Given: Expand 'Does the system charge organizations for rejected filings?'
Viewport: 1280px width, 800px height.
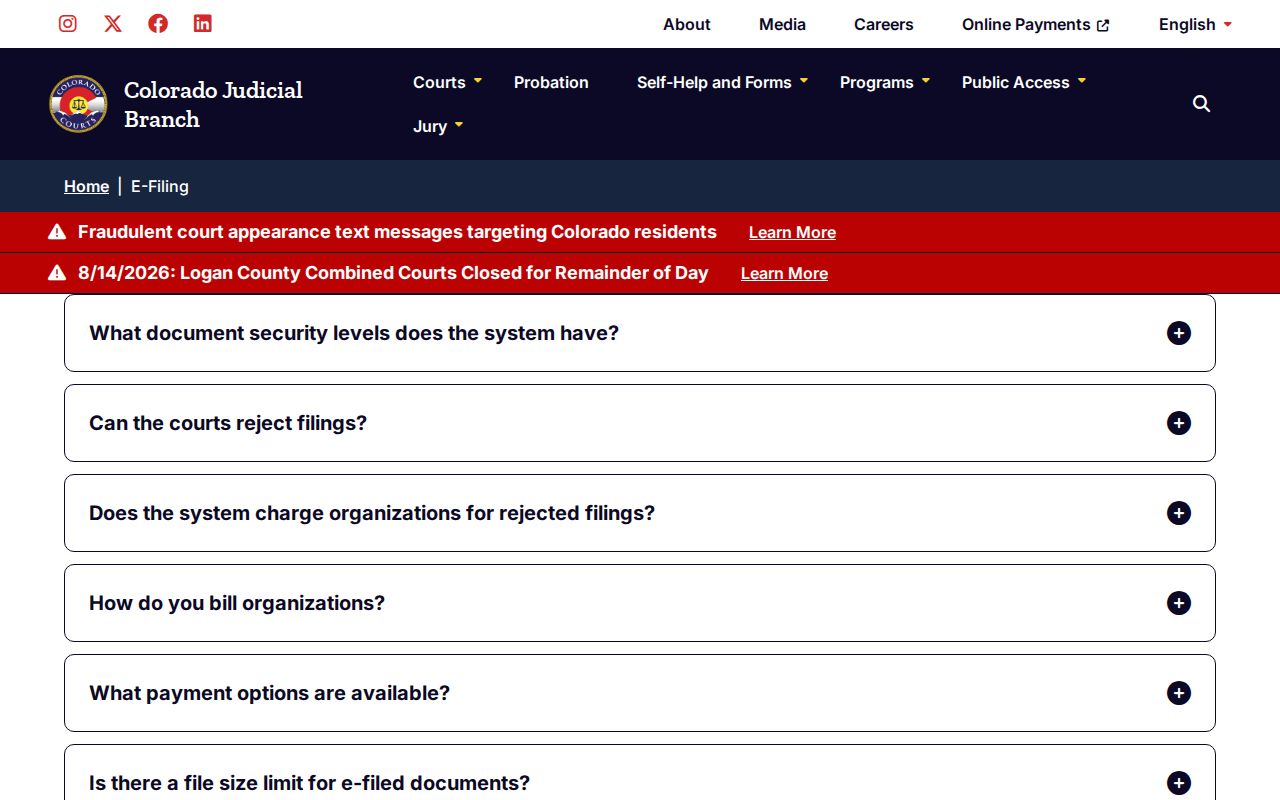Looking at the screenshot, I should (640, 513).
